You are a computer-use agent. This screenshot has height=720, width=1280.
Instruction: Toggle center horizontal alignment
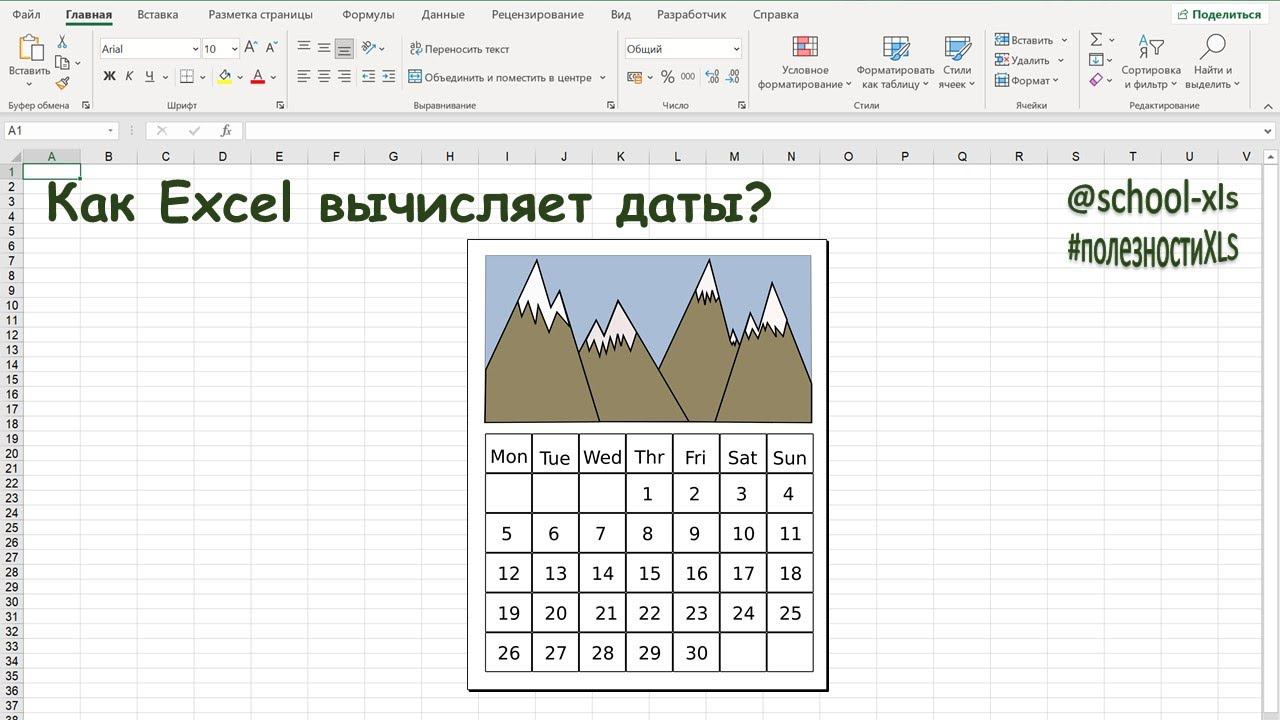point(324,76)
